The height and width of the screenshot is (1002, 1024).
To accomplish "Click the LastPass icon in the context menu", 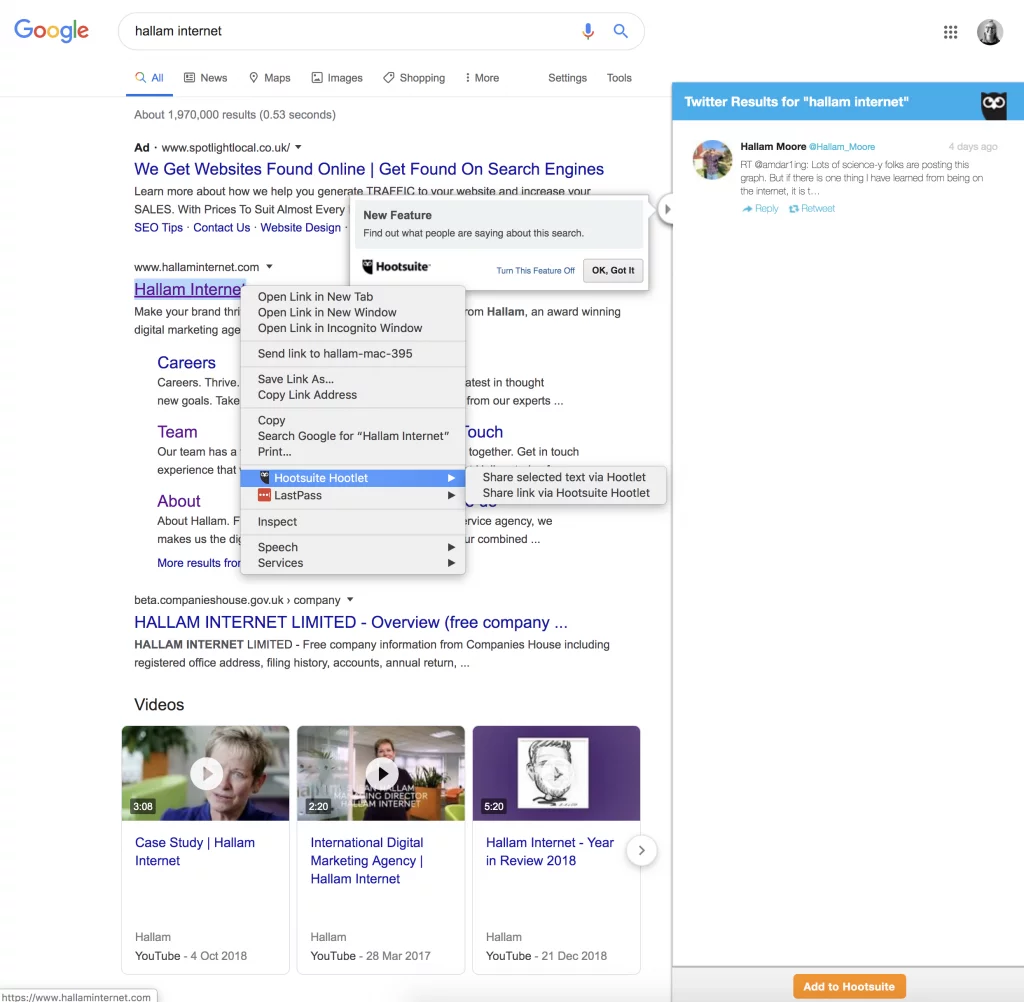I will (264, 495).
